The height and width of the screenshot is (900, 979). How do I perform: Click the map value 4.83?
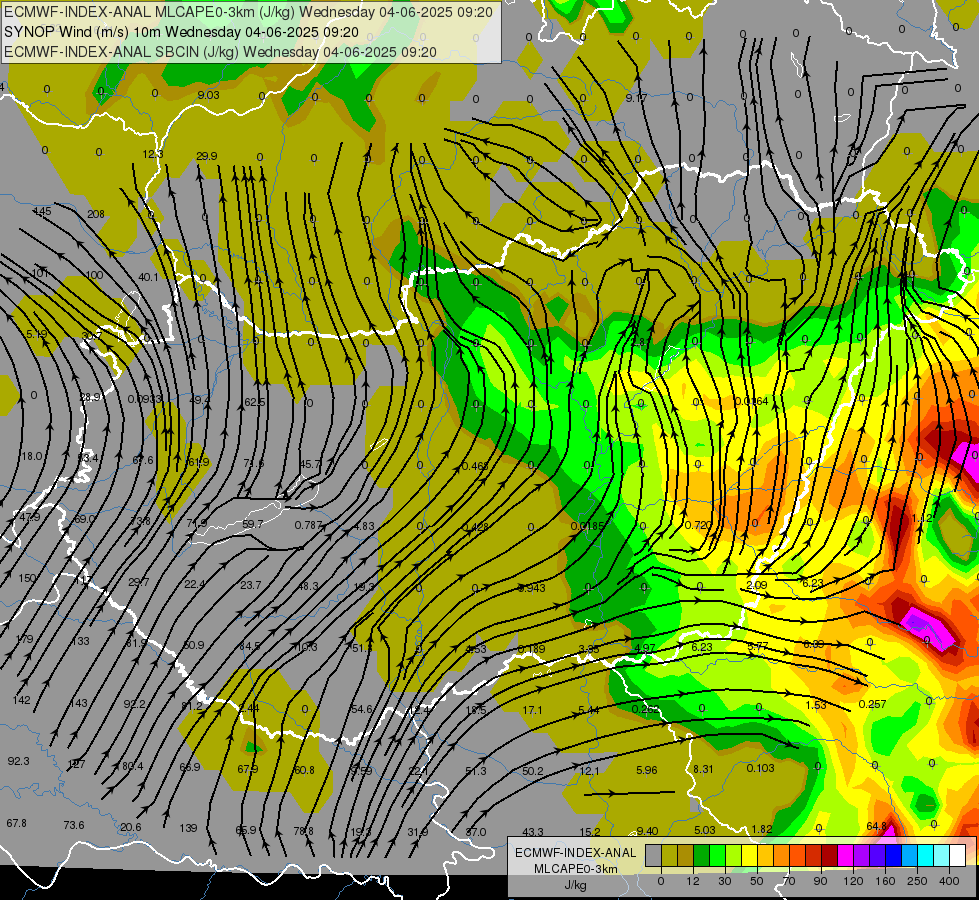coord(364,527)
